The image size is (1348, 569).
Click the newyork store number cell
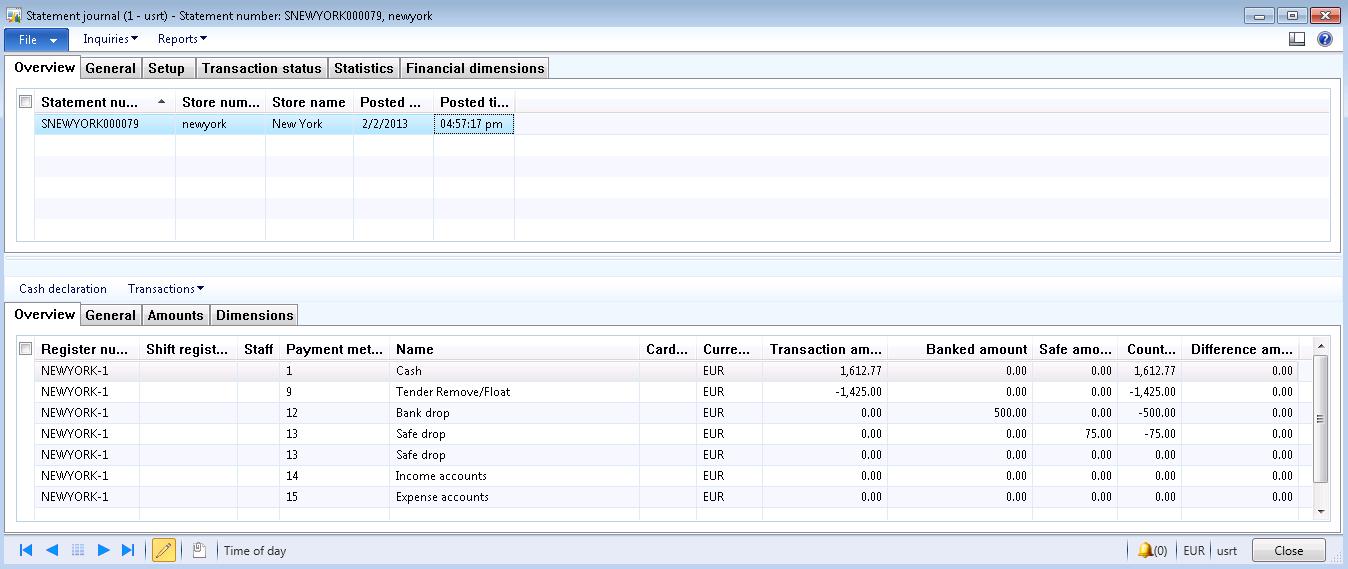point(220,124)
